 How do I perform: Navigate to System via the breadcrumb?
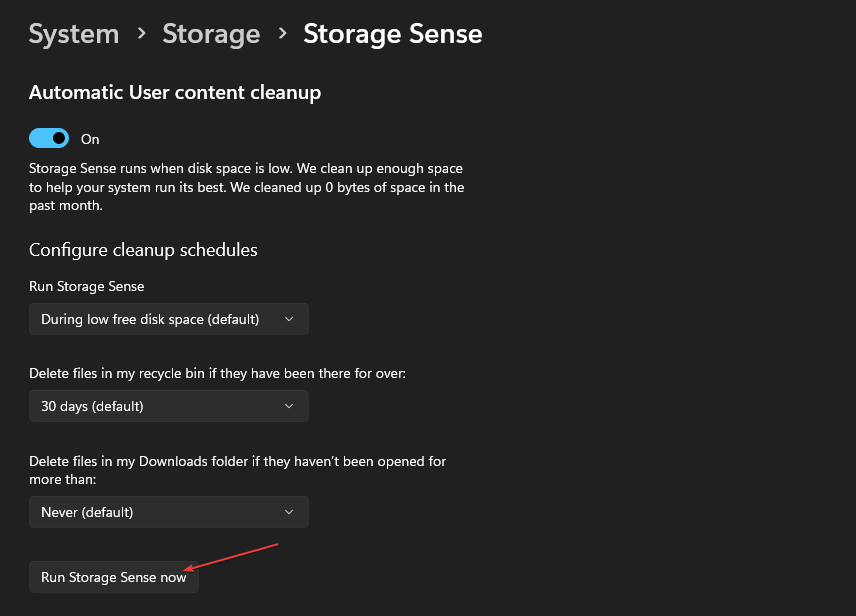click(x=74, y=33)
